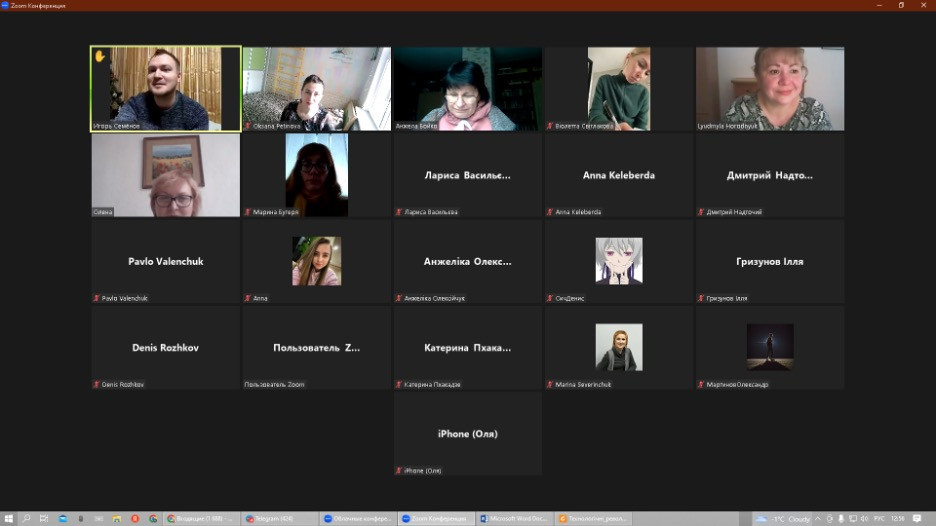Select Lyudmyla Horodnyuk's video tile
Viewport: 936px width, 526px height.
(x=770, y=88)
